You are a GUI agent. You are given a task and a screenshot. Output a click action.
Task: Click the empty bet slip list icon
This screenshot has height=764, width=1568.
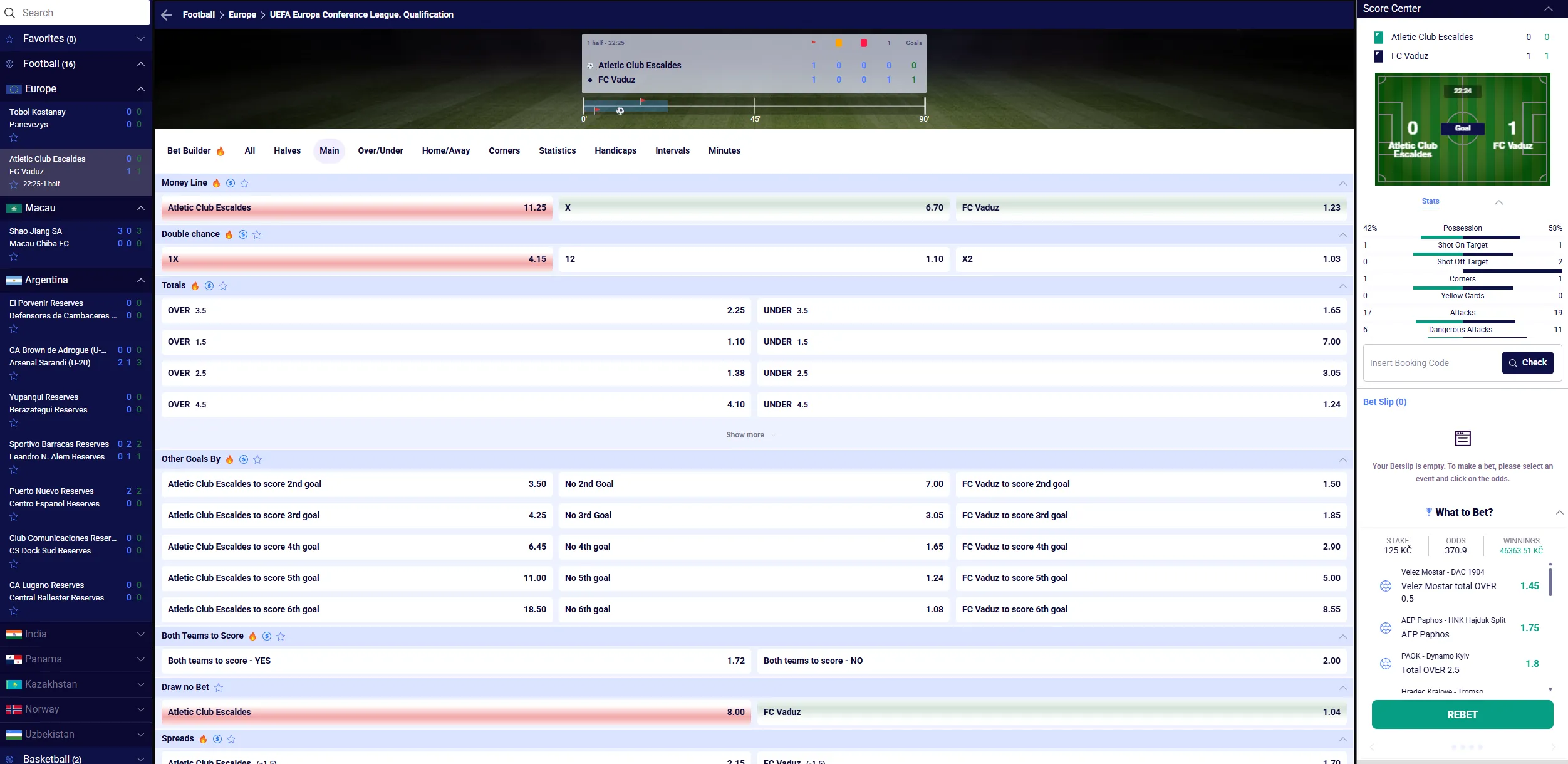tap(1463, 438)
